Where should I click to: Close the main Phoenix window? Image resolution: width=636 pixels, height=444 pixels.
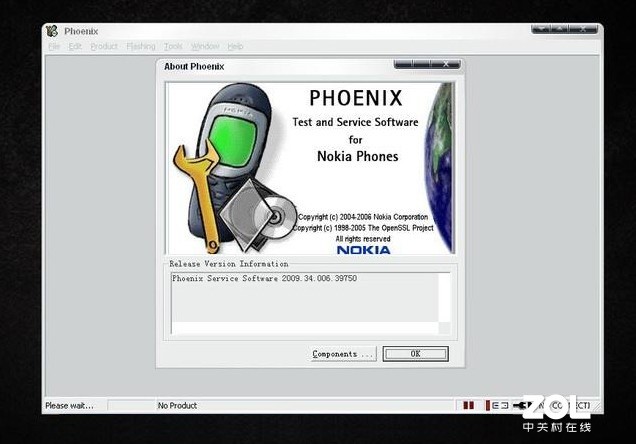point(583,29)
